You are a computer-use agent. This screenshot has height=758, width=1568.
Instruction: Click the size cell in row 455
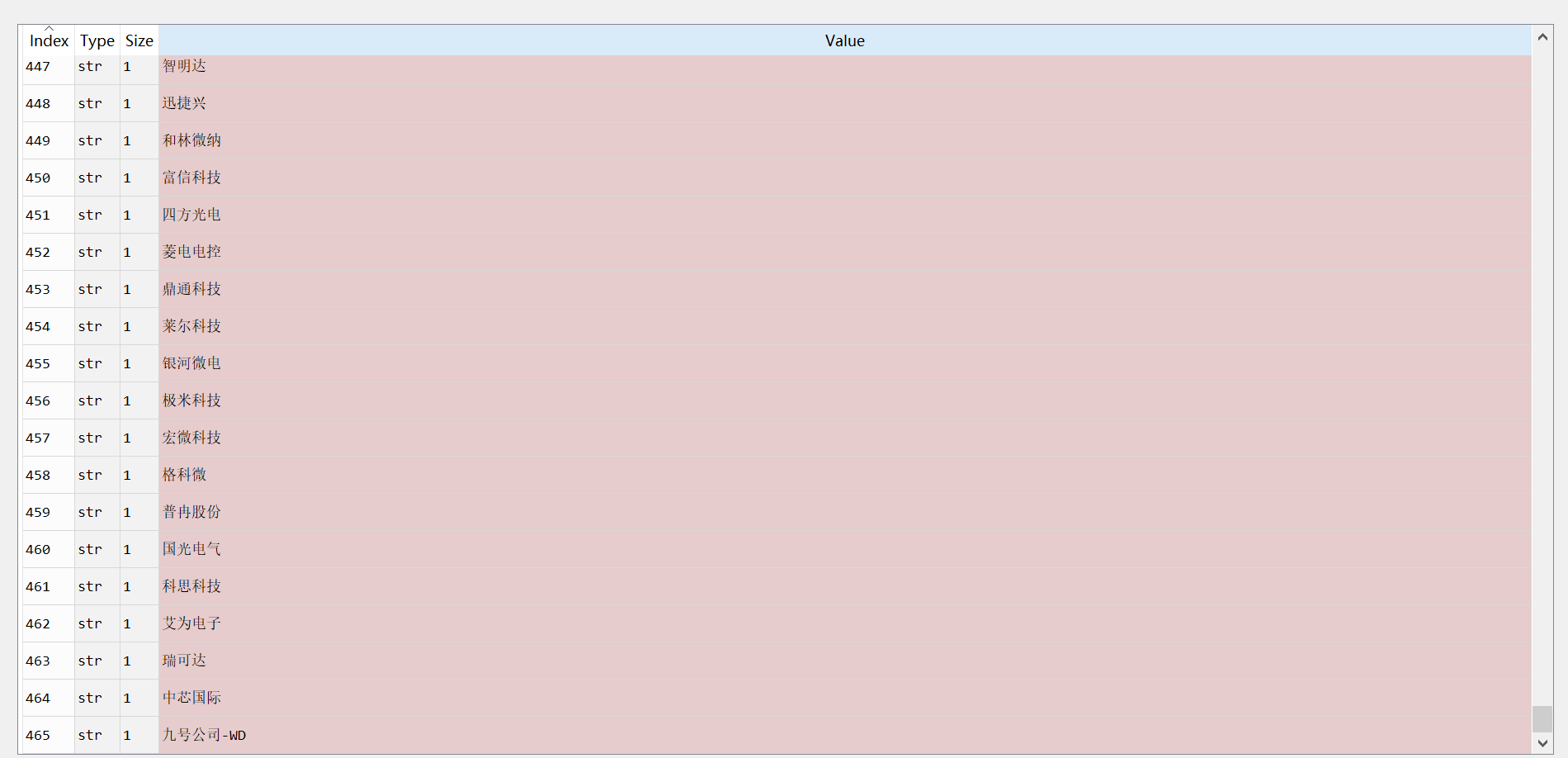pyautogui.click(x=139, y=363)
